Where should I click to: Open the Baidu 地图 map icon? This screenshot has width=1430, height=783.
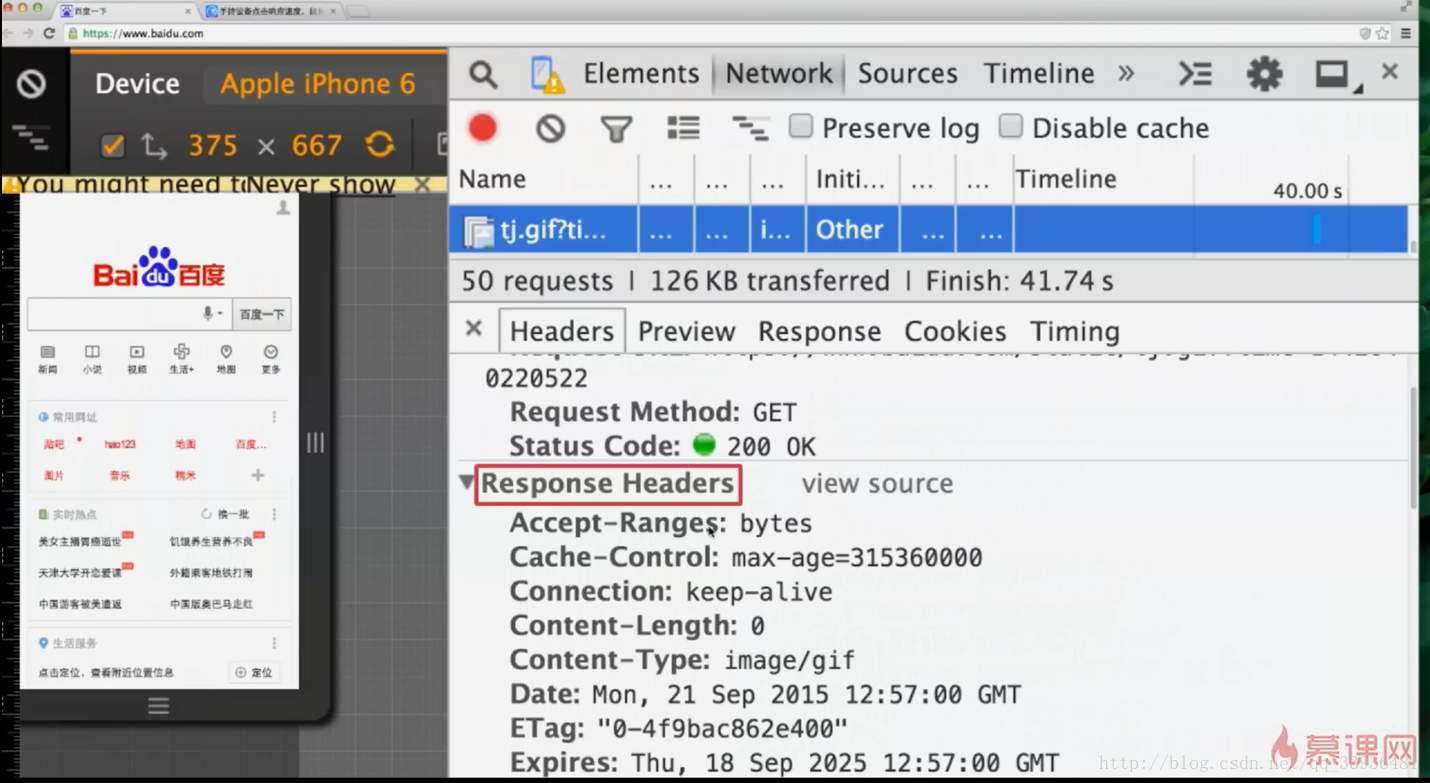tap(226, 359)
